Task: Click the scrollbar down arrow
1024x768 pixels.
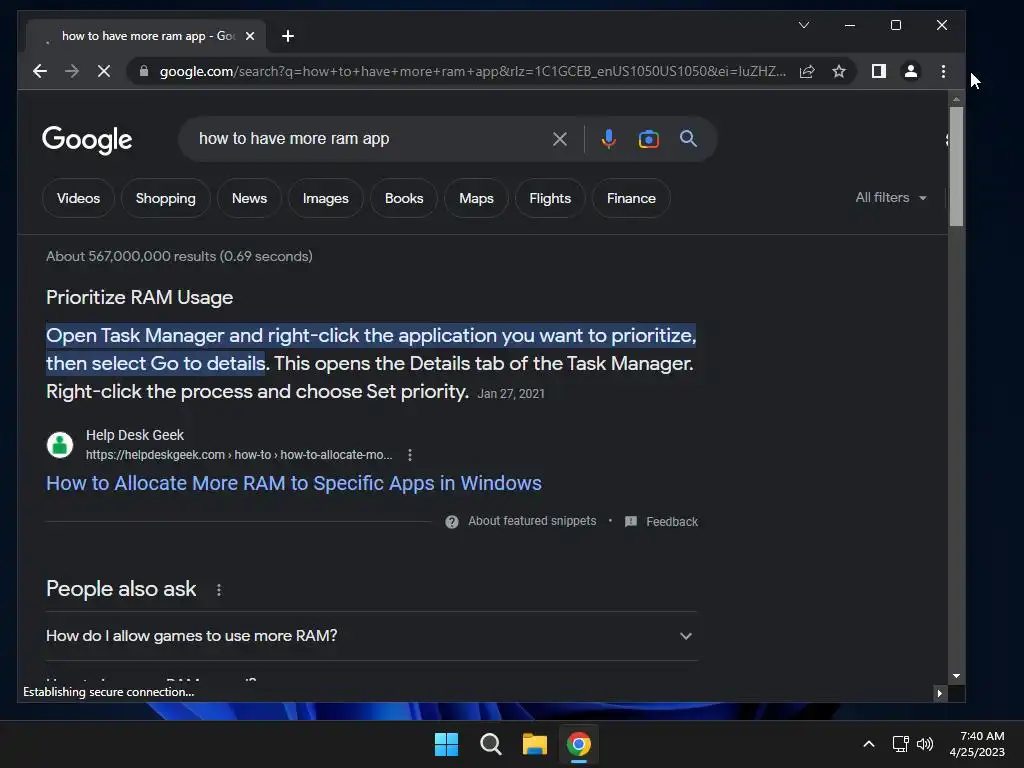Action: coord(956,676)
